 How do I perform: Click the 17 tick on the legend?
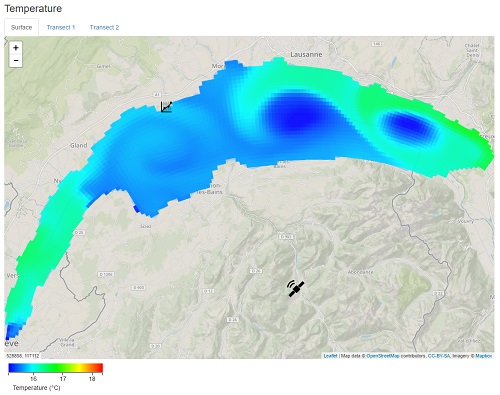(x=63, y=379)
